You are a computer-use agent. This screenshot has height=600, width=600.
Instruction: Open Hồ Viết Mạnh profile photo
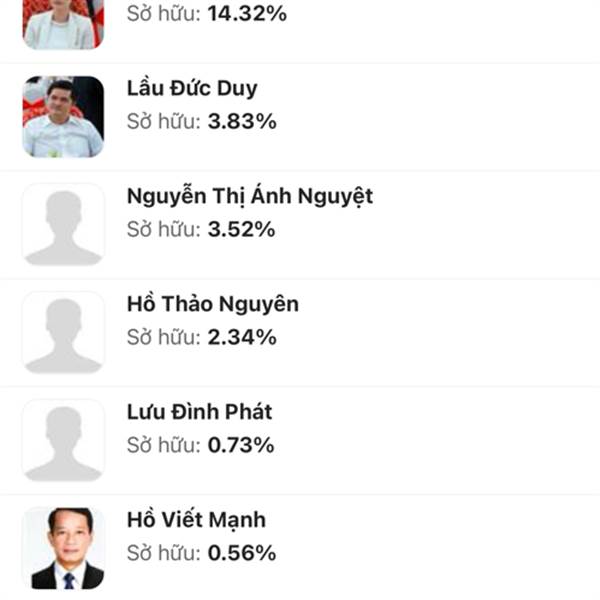63,548
